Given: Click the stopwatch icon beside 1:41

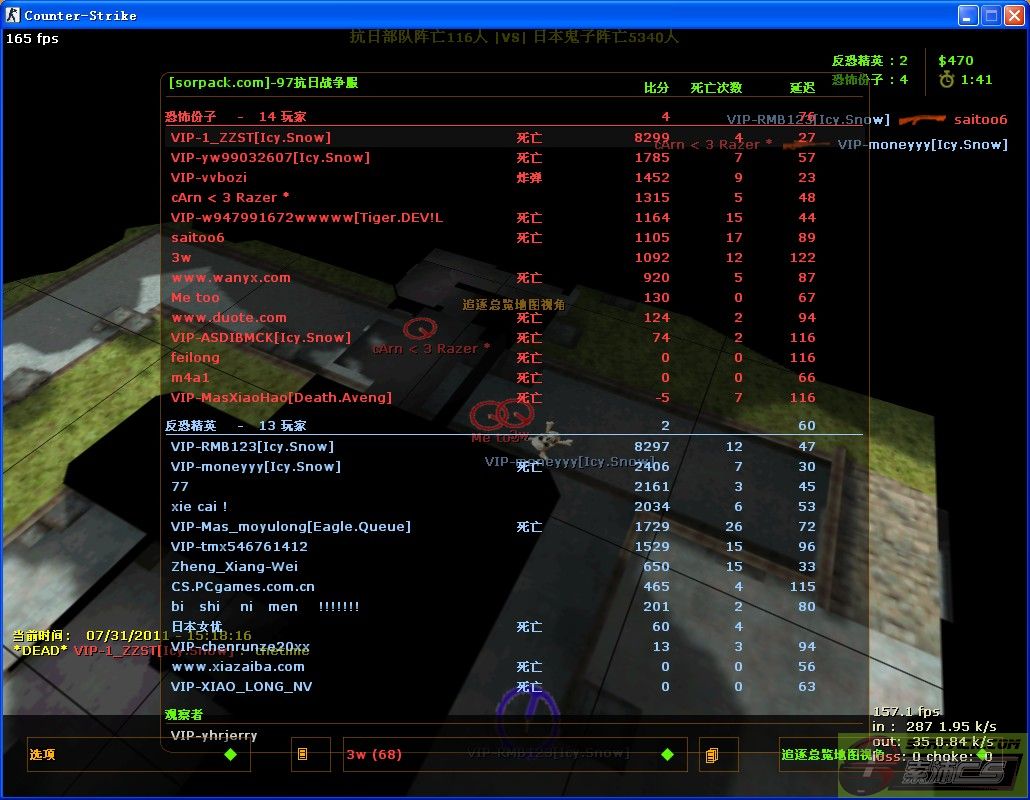Looking at the screenshot, I should [947, 79].
